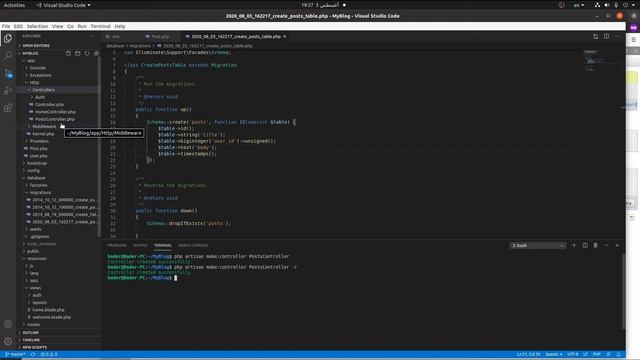Screen dimensions: 640x360
Task: Click UTF-8 encoding in status bar
Action: coord(573,354)
